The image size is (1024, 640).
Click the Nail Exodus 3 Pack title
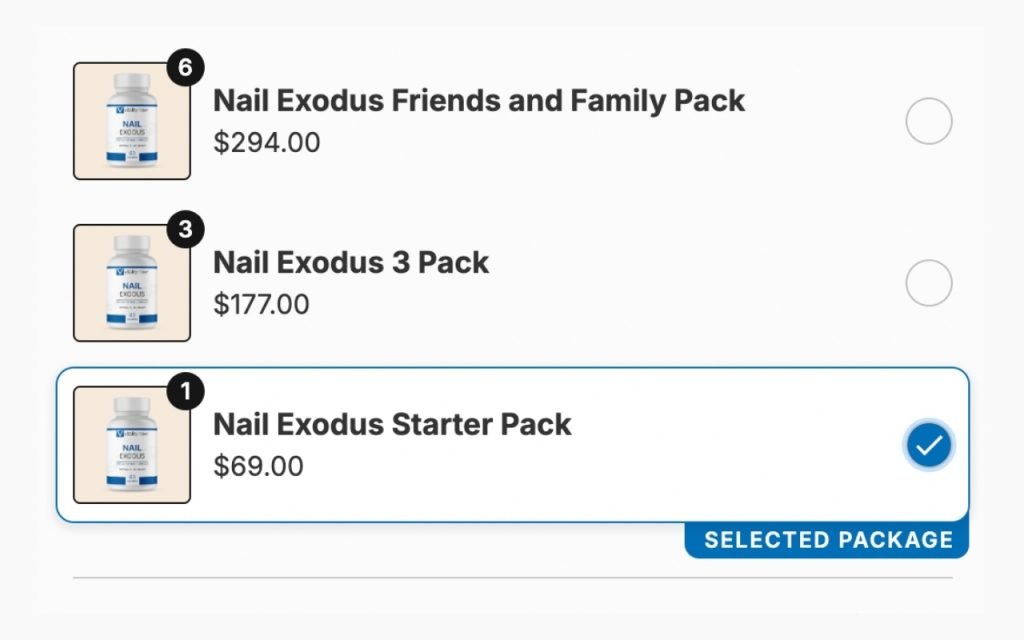pyautogui.click(x=351, y=263)
